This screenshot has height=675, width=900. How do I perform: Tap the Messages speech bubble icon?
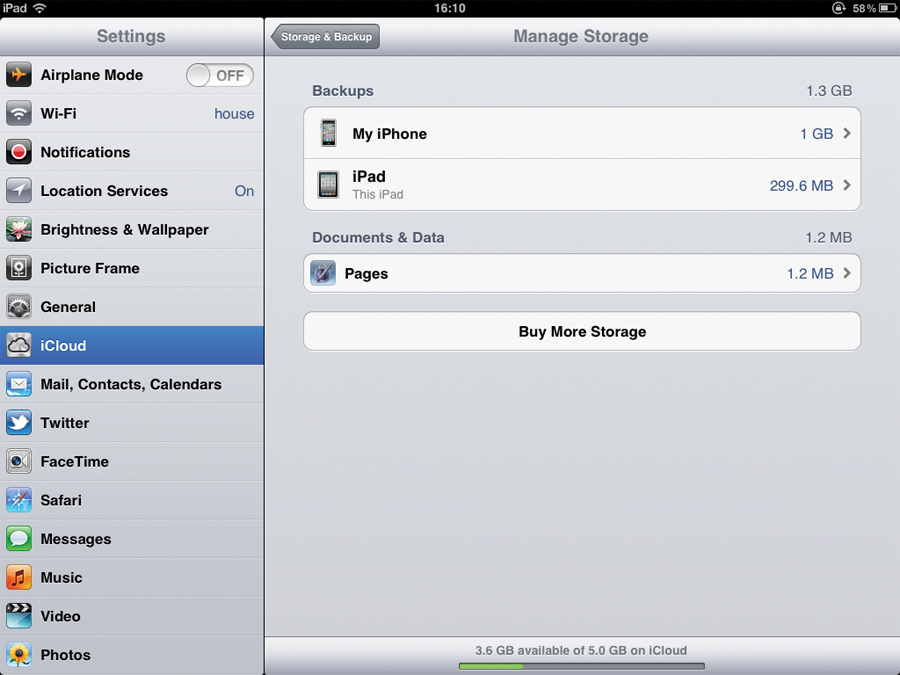(19, 539)
